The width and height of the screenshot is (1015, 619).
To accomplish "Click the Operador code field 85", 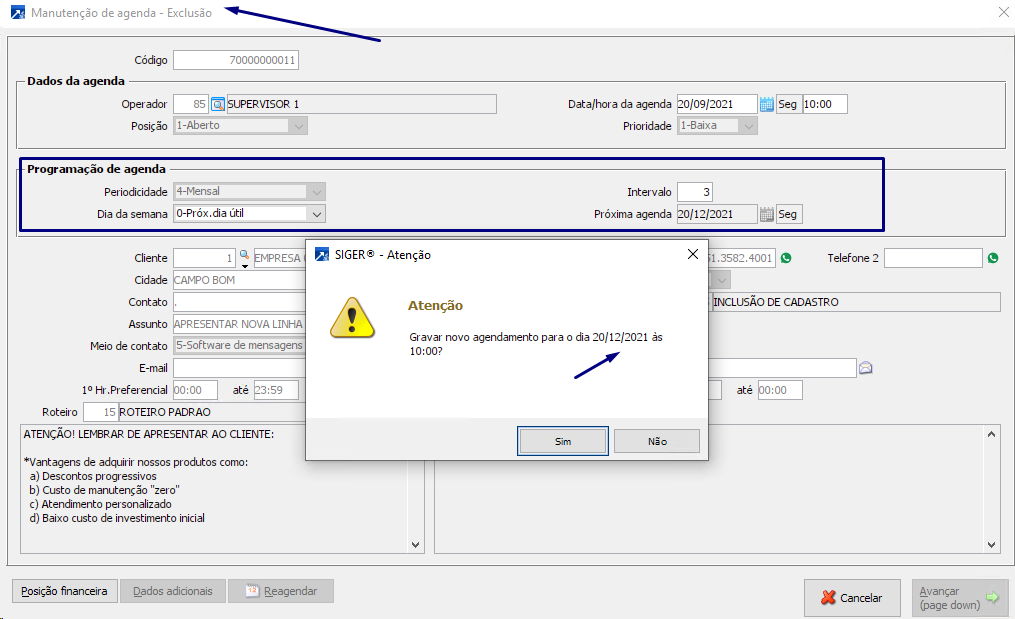I will pyautogui.click(x=191, y=104).
